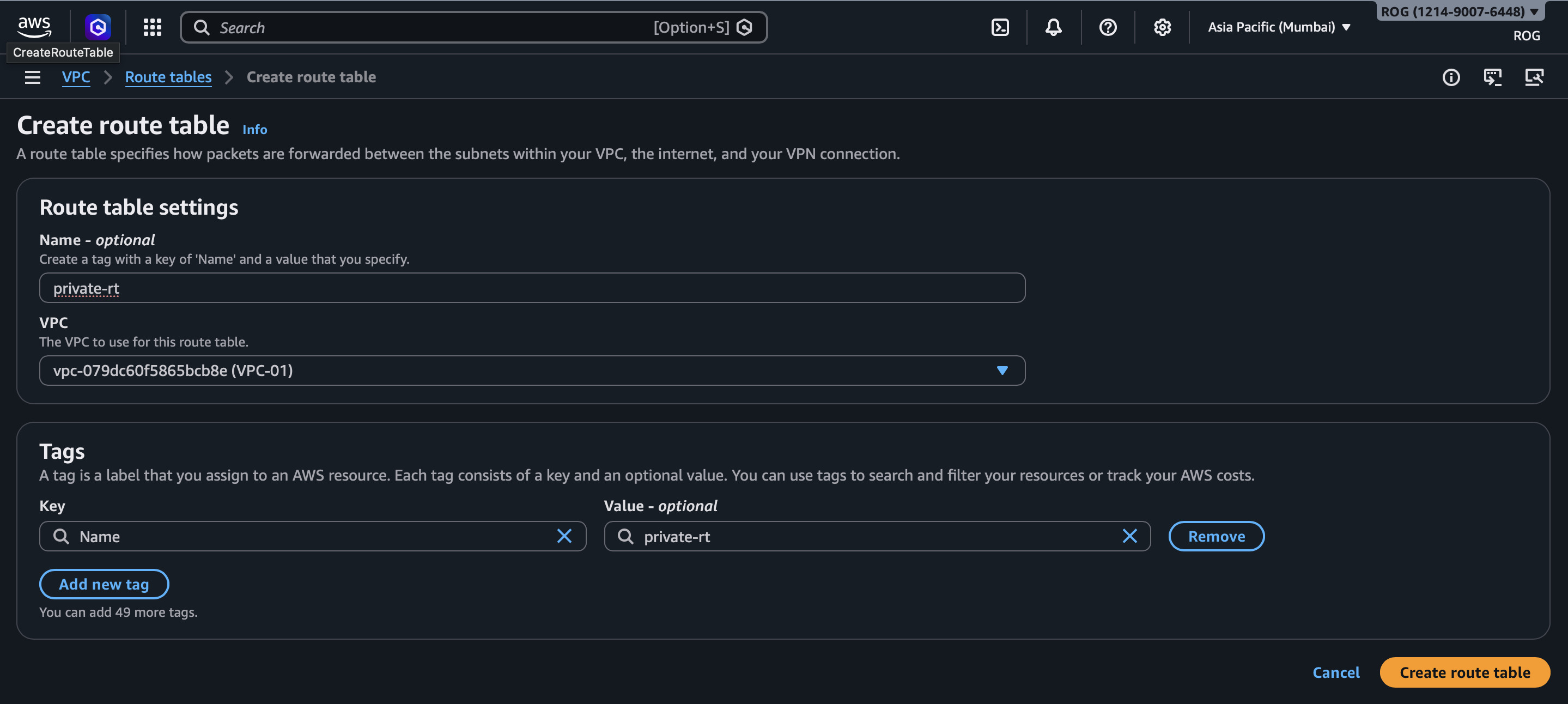Go to Route tables breadcrumb

168,77
